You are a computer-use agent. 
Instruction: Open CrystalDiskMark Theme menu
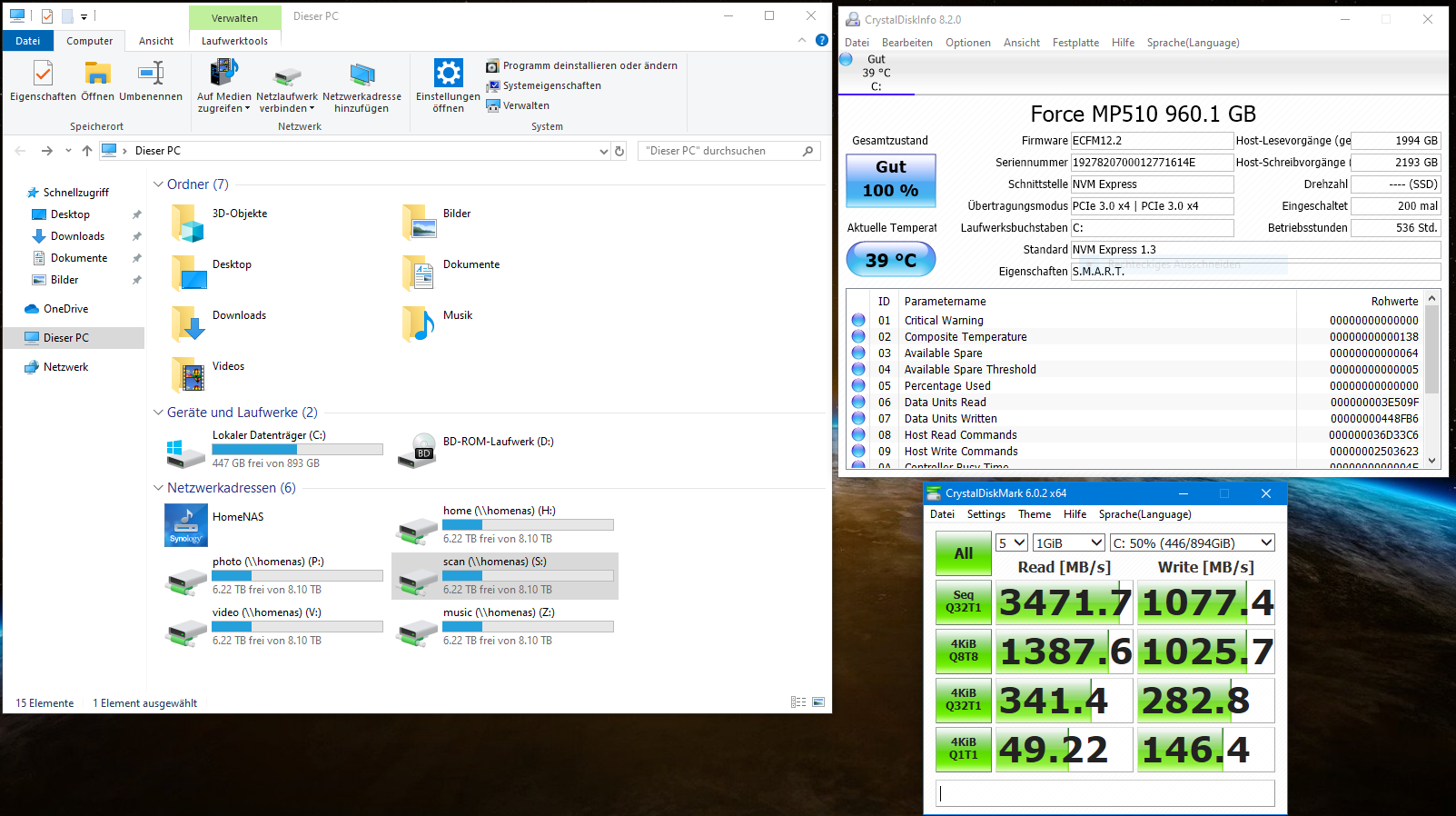pos(1035,514)
